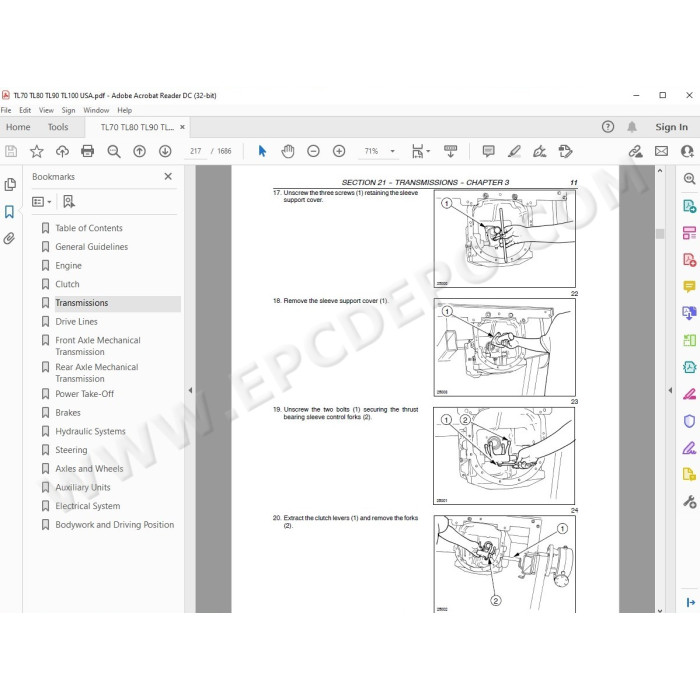Open the Window menu
This screenshot has height=700, width=700.
pos(96,110)
